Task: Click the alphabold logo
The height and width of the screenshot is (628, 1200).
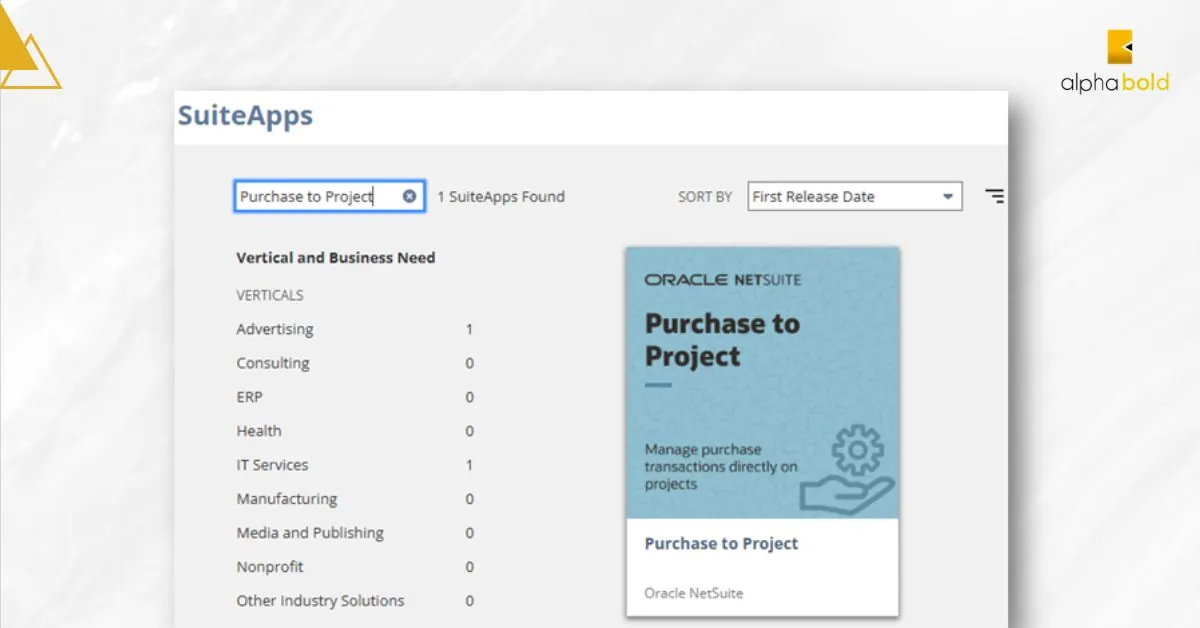Action: tap(1115, 62)
